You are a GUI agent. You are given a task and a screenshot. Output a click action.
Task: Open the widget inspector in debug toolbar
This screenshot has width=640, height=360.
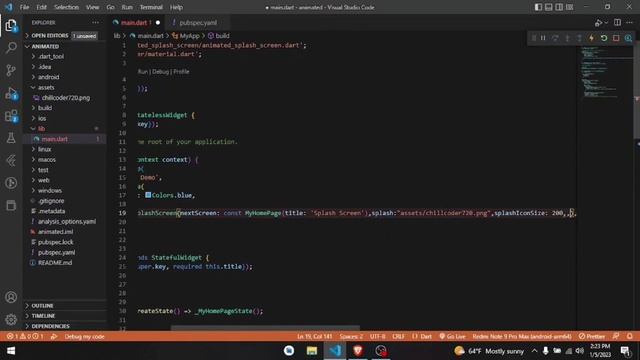pos(628,38)
